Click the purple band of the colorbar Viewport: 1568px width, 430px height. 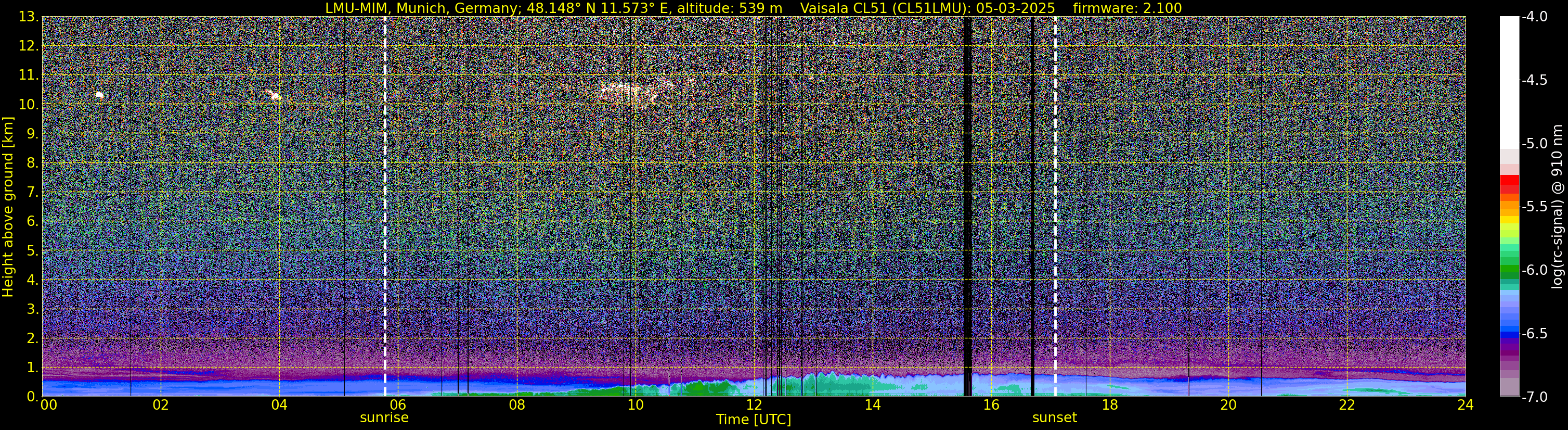[1509, 348]
